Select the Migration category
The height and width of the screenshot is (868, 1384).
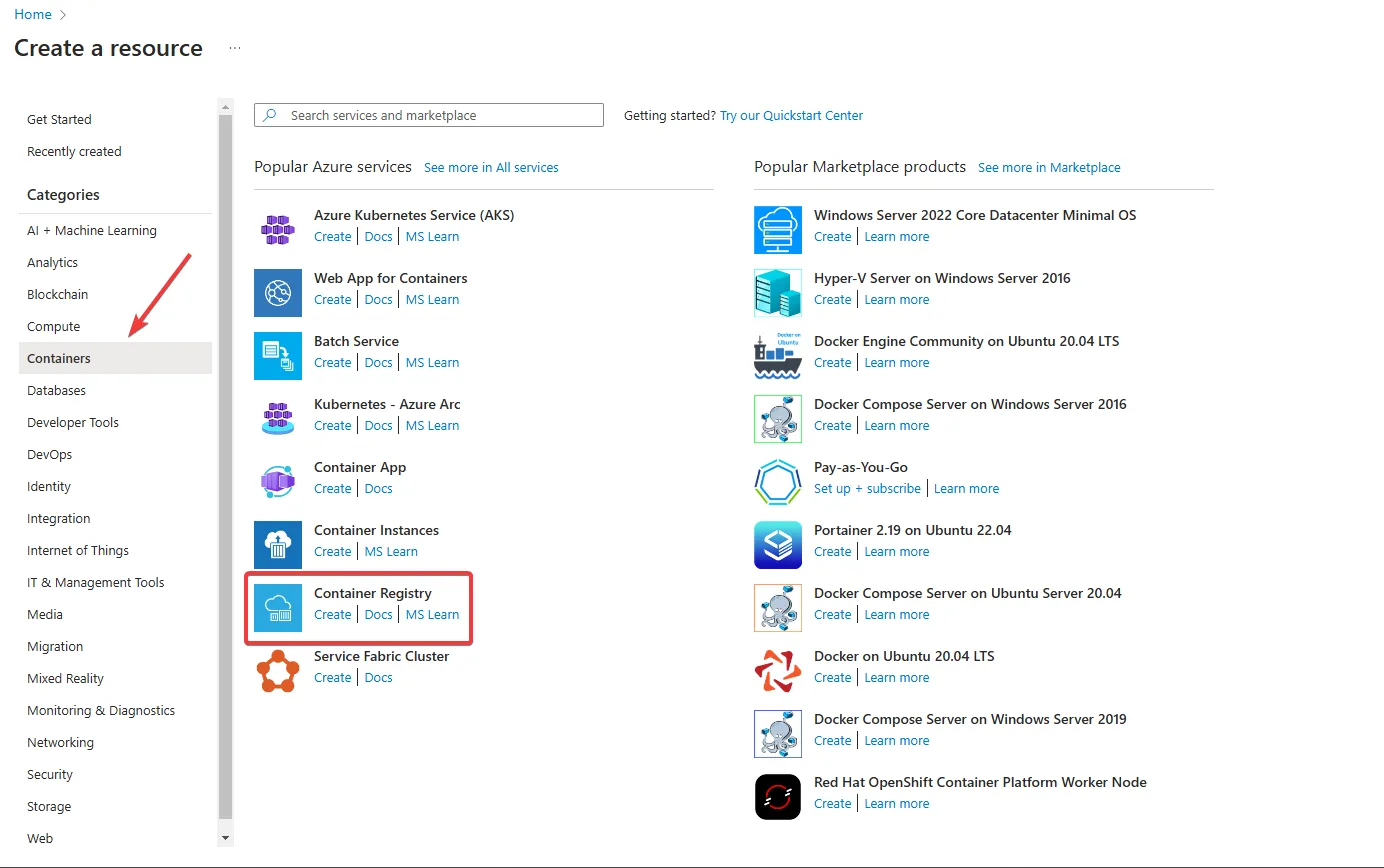coord(115,646)
